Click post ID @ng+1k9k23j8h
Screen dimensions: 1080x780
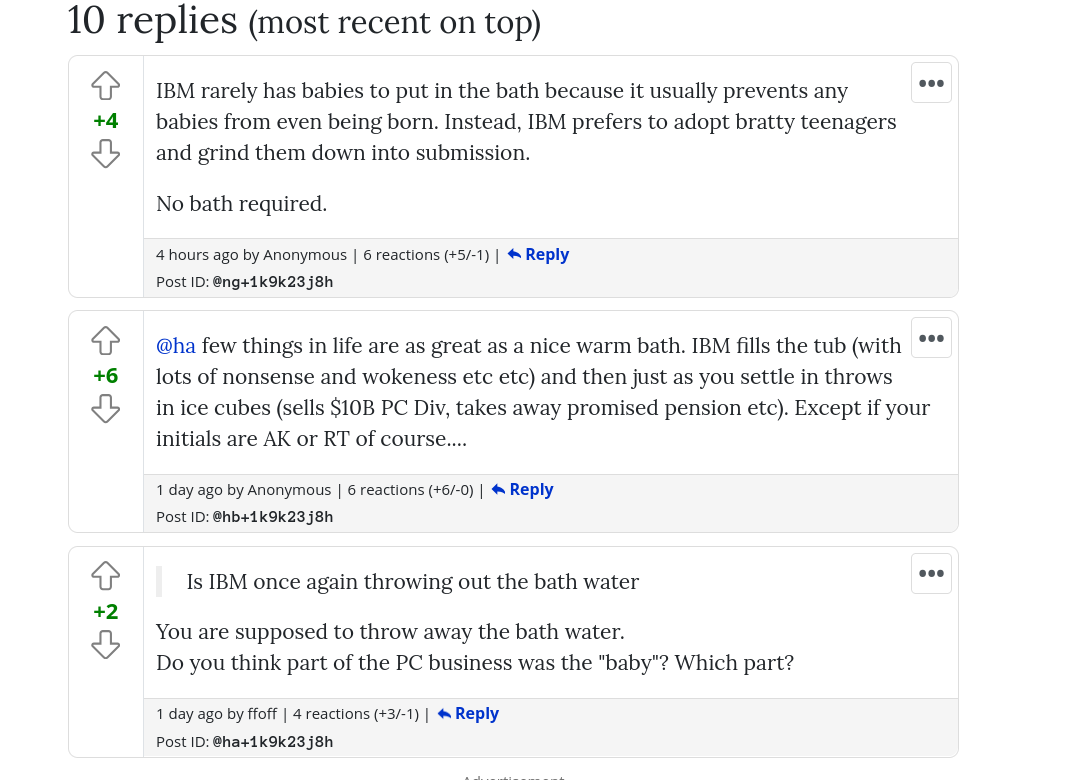[x=273, y=282]
